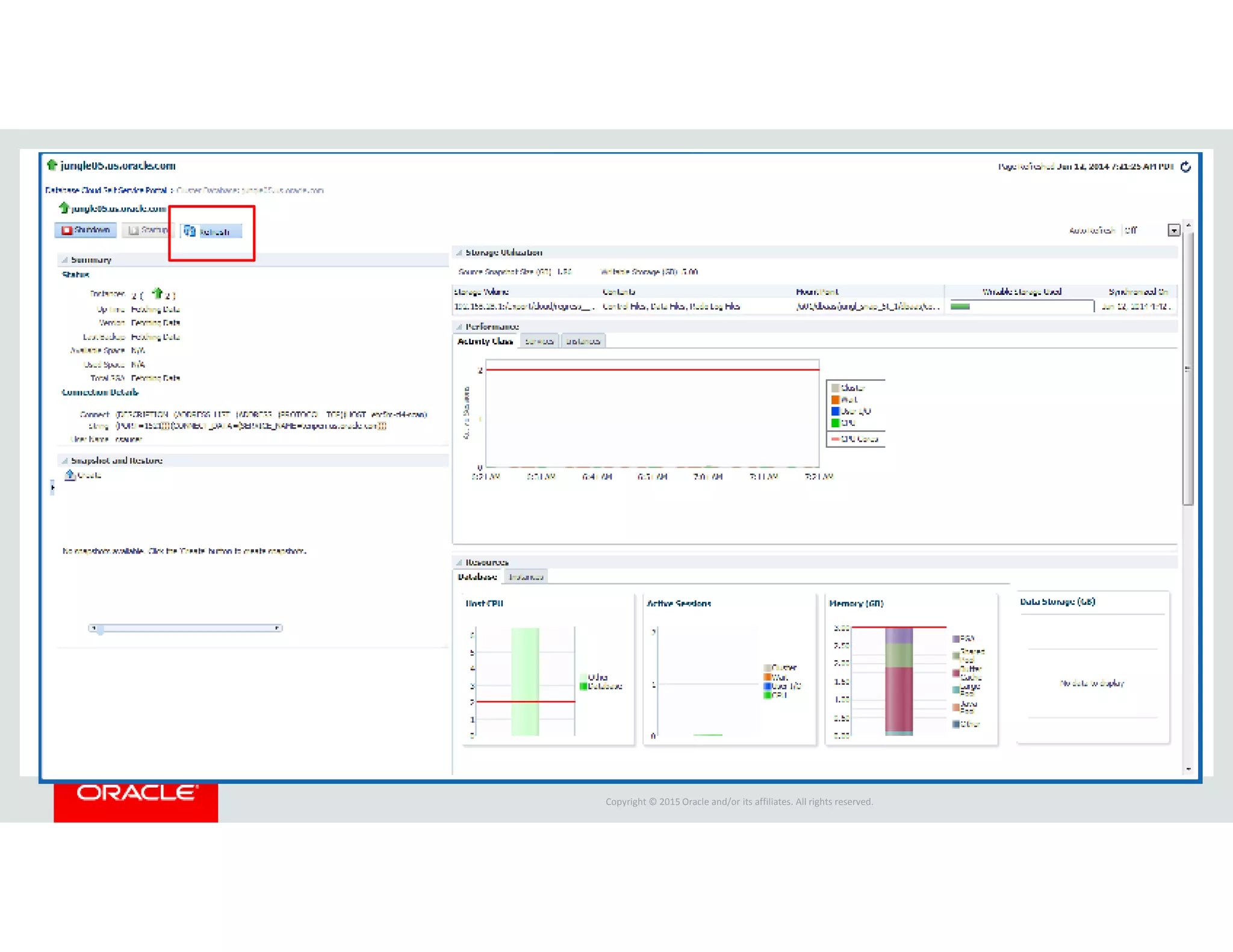Click the instances up status arrow
This screenshot has width=1233, height=952.
[x=158, y=294]
